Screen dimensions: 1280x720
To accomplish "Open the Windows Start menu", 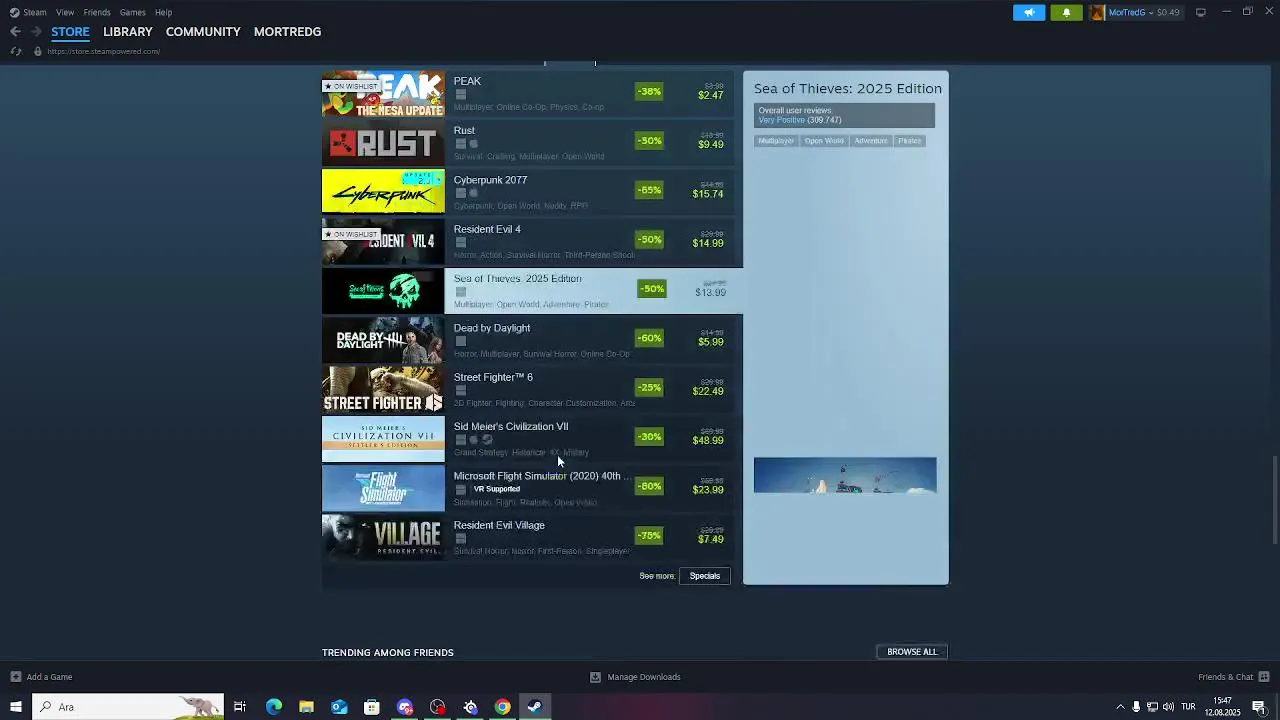I will 15,707.
